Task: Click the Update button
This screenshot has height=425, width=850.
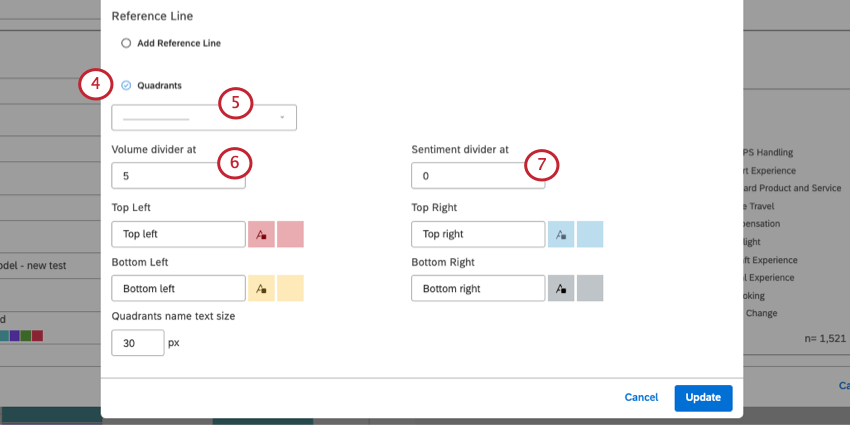Action: coord(703,397)
